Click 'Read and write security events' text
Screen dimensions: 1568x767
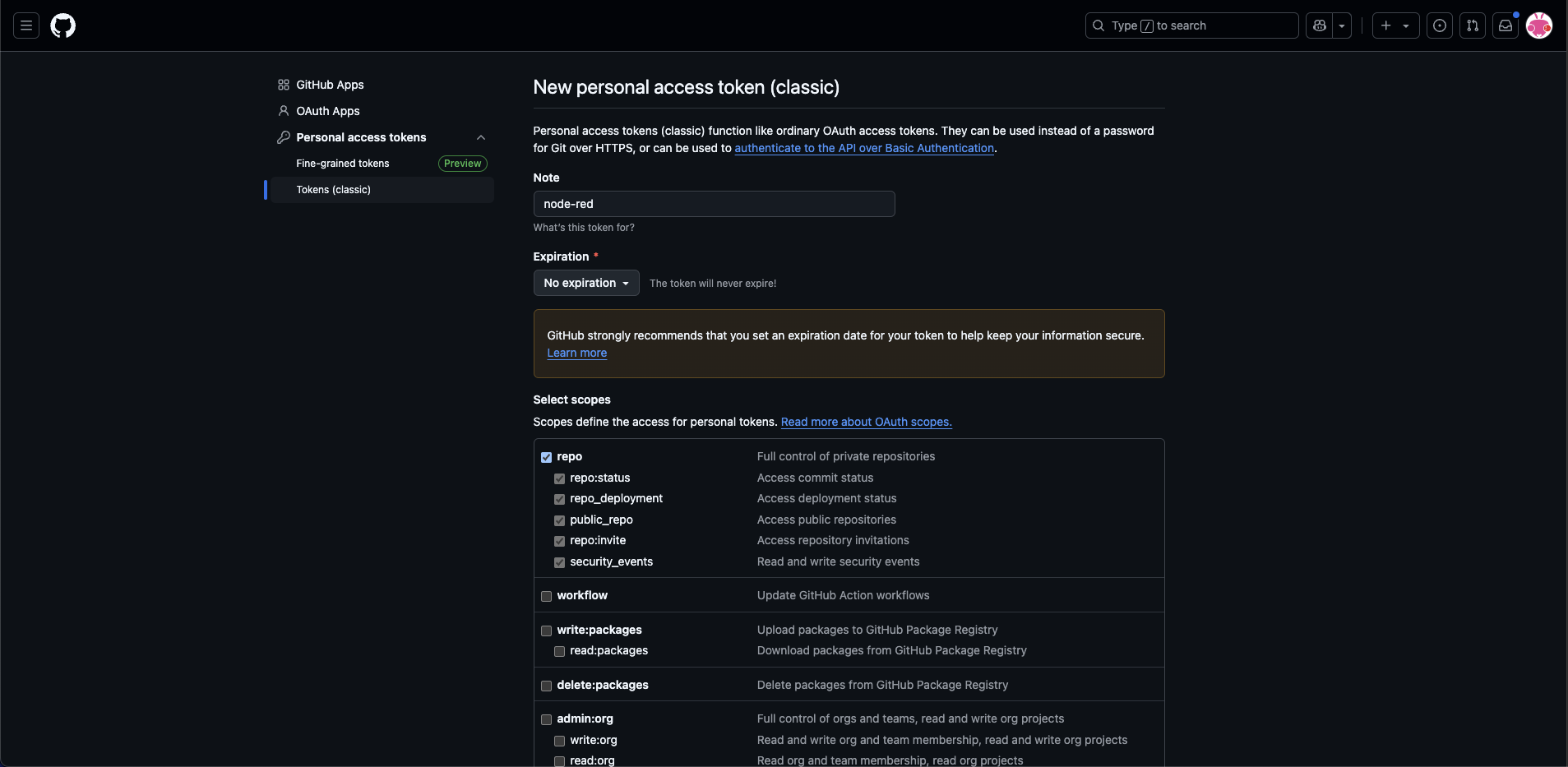(838, 561)
